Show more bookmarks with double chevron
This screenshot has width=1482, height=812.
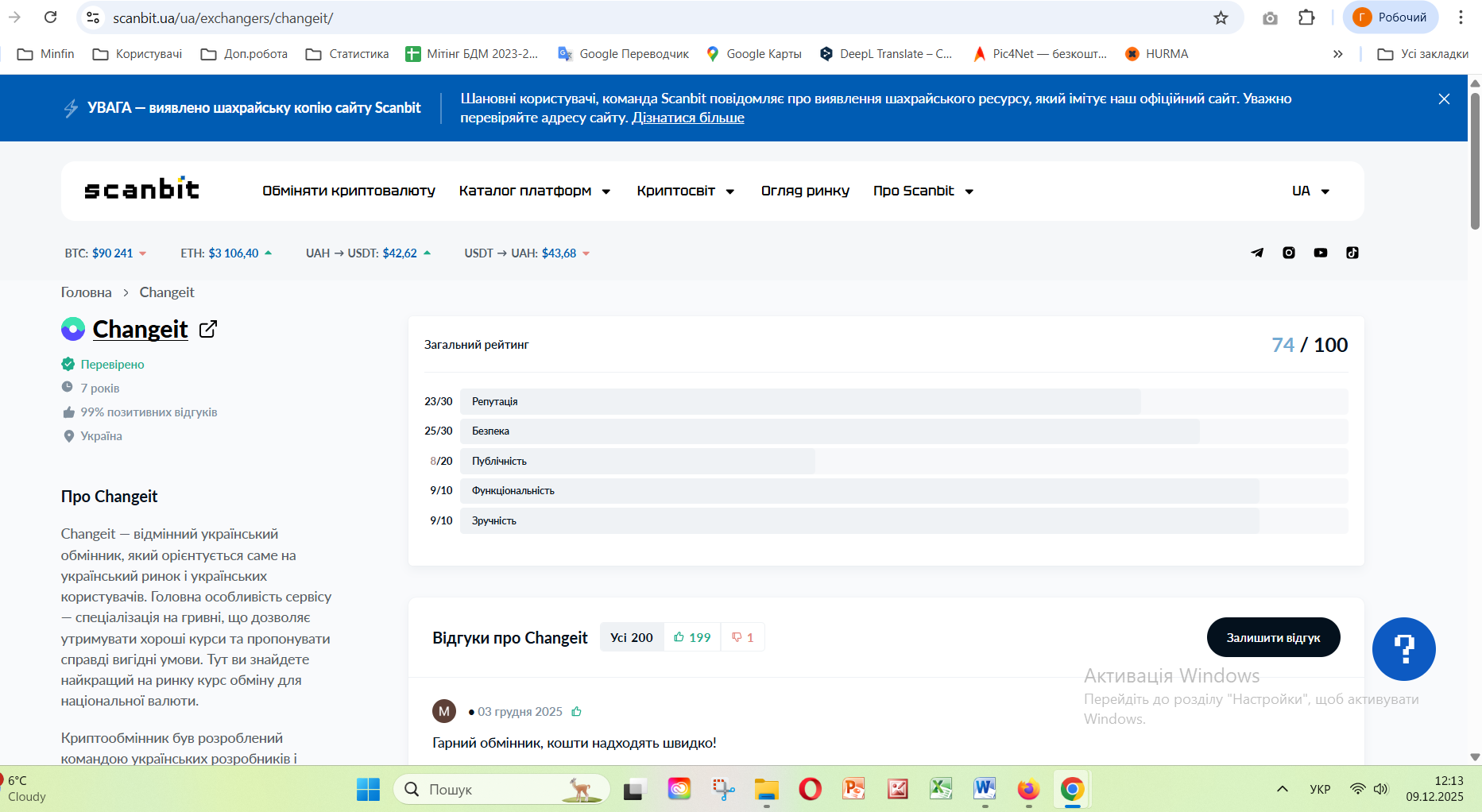pyautogui.click(x=1338, y=54)
